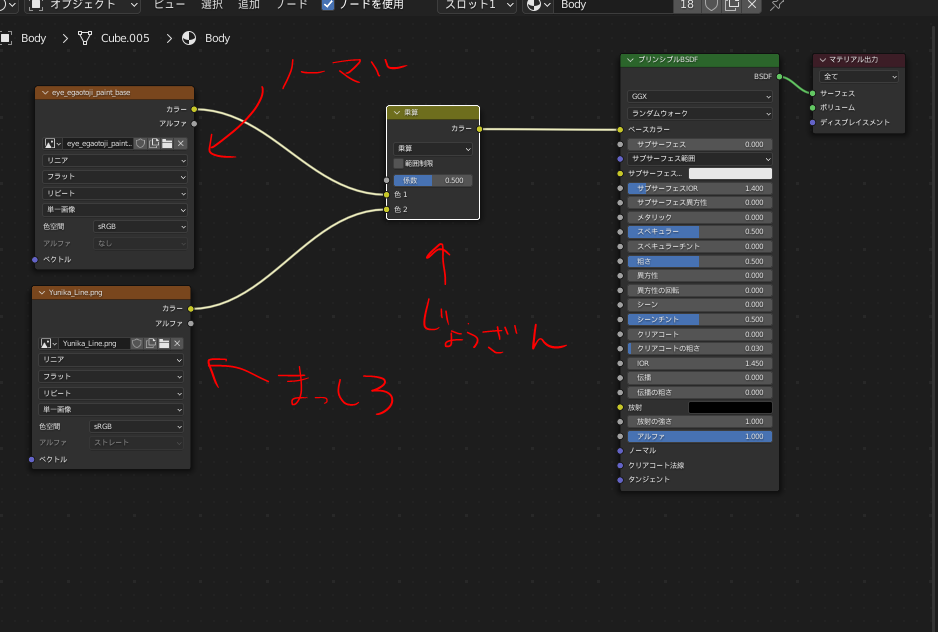This screenshot has width=938, height=632.
Task: Click the pin icon in the header
Action: point(777,5)
